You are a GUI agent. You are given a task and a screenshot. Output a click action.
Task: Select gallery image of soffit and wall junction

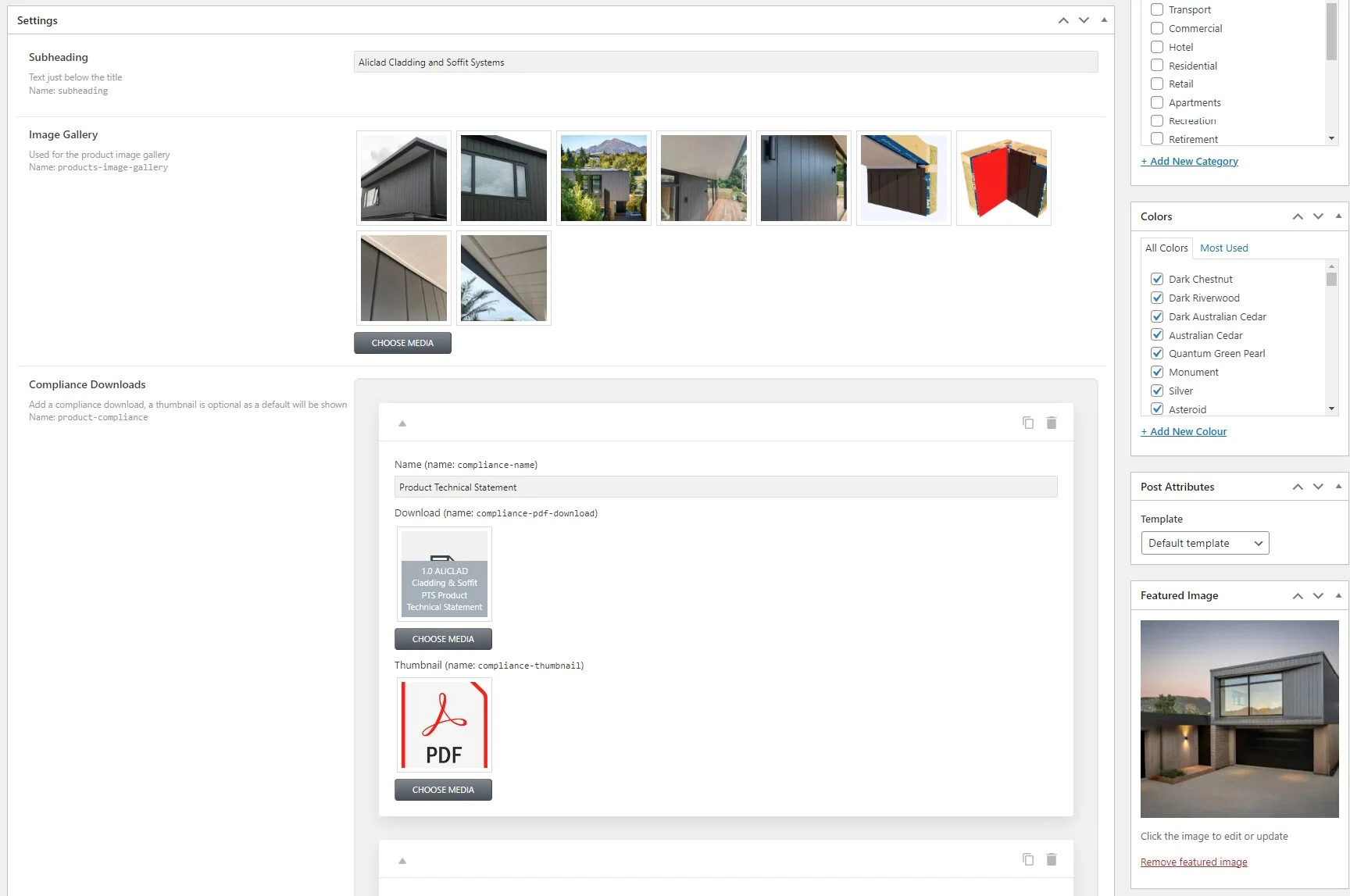pos(404,278)
